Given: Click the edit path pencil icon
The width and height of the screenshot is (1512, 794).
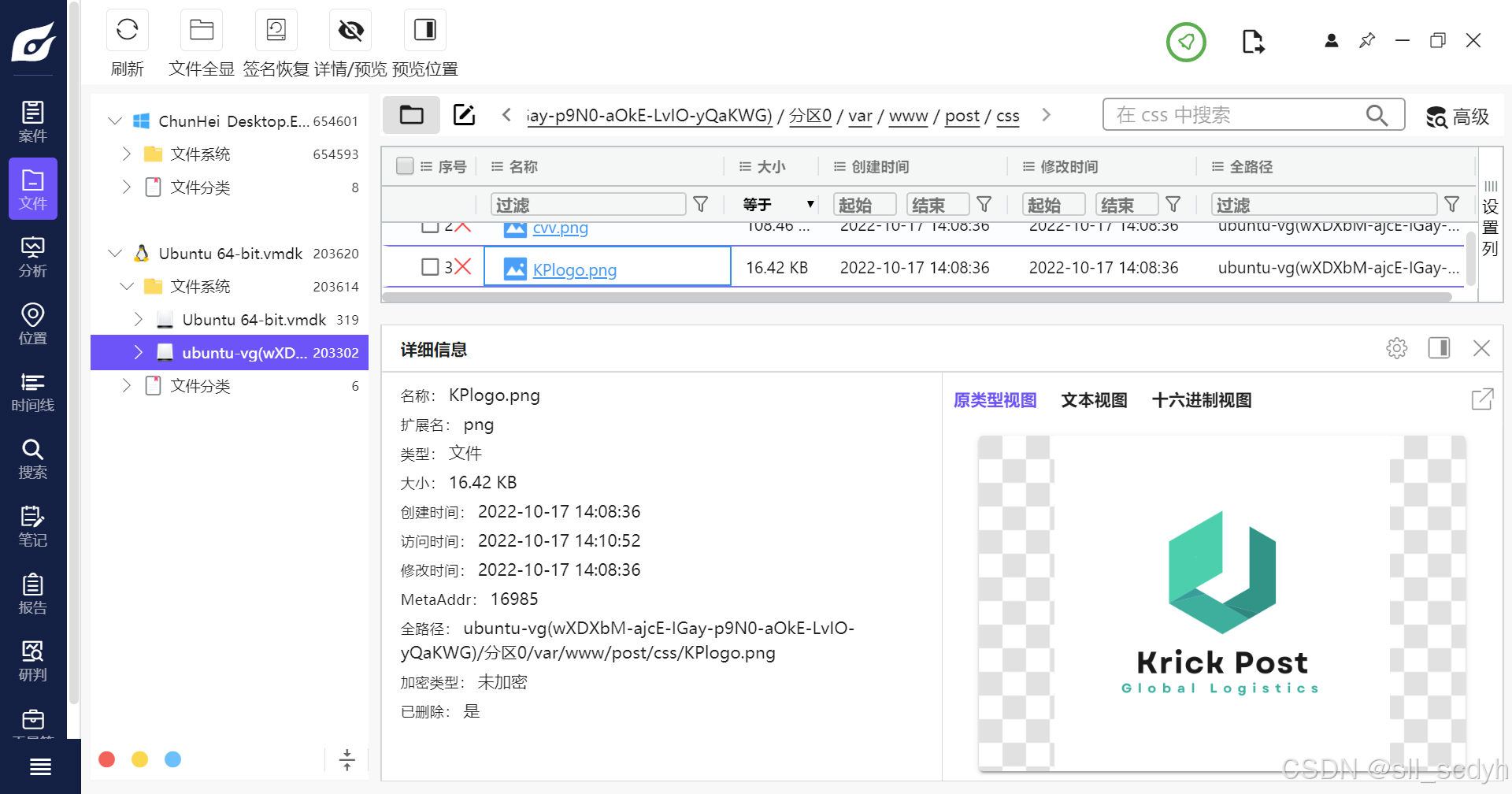Looking at the screenshot, I should point(465,115).
